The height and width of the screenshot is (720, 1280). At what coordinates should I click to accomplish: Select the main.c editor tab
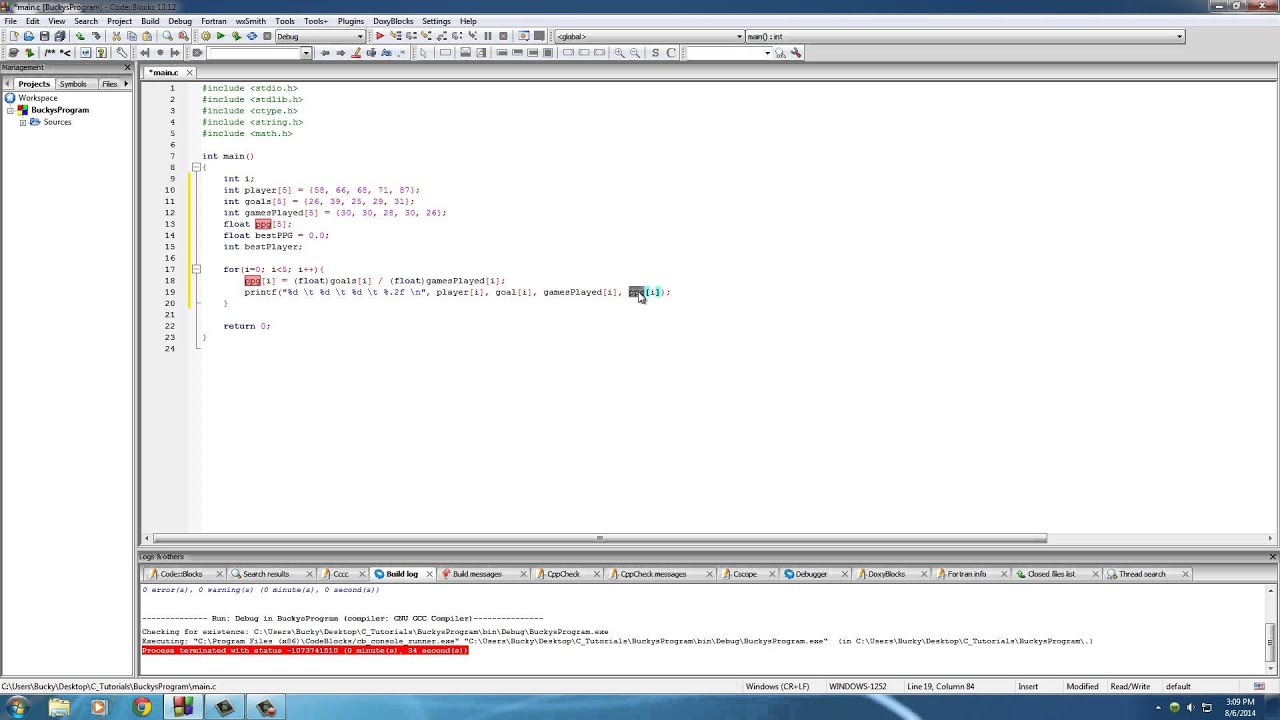click(x=163, y=72)
